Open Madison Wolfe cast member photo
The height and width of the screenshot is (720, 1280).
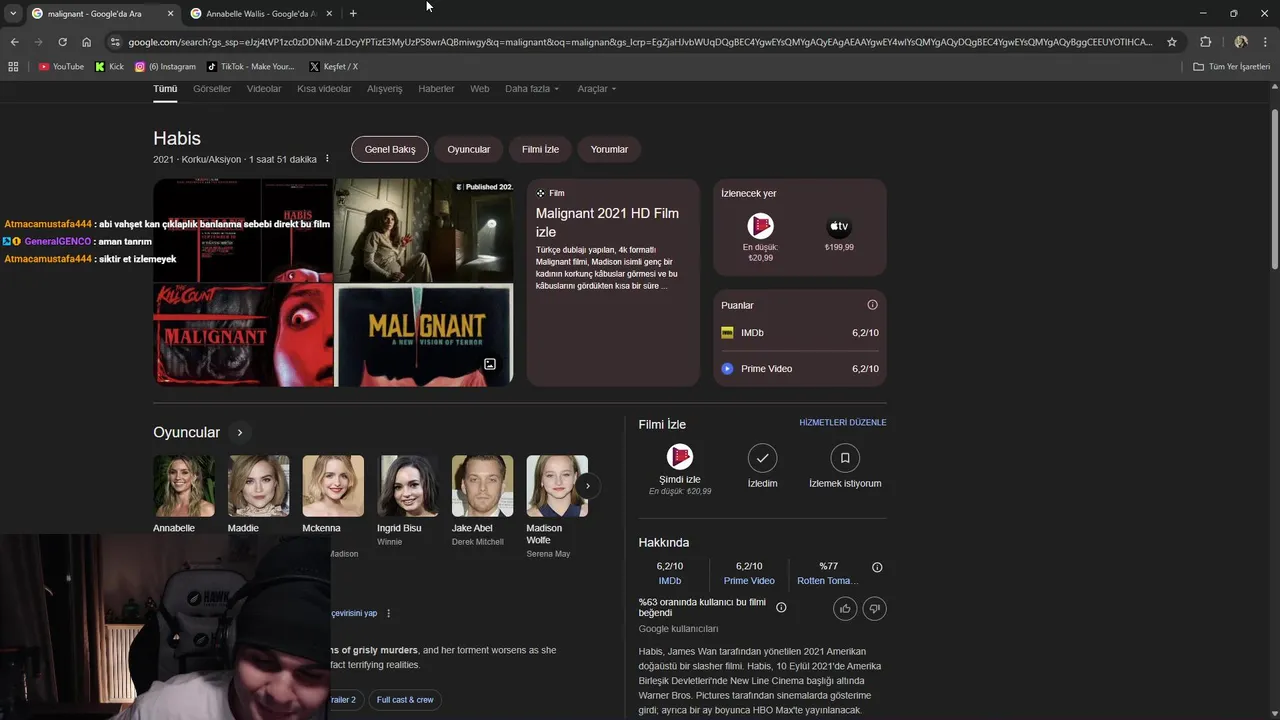click(x=558, y=486)
